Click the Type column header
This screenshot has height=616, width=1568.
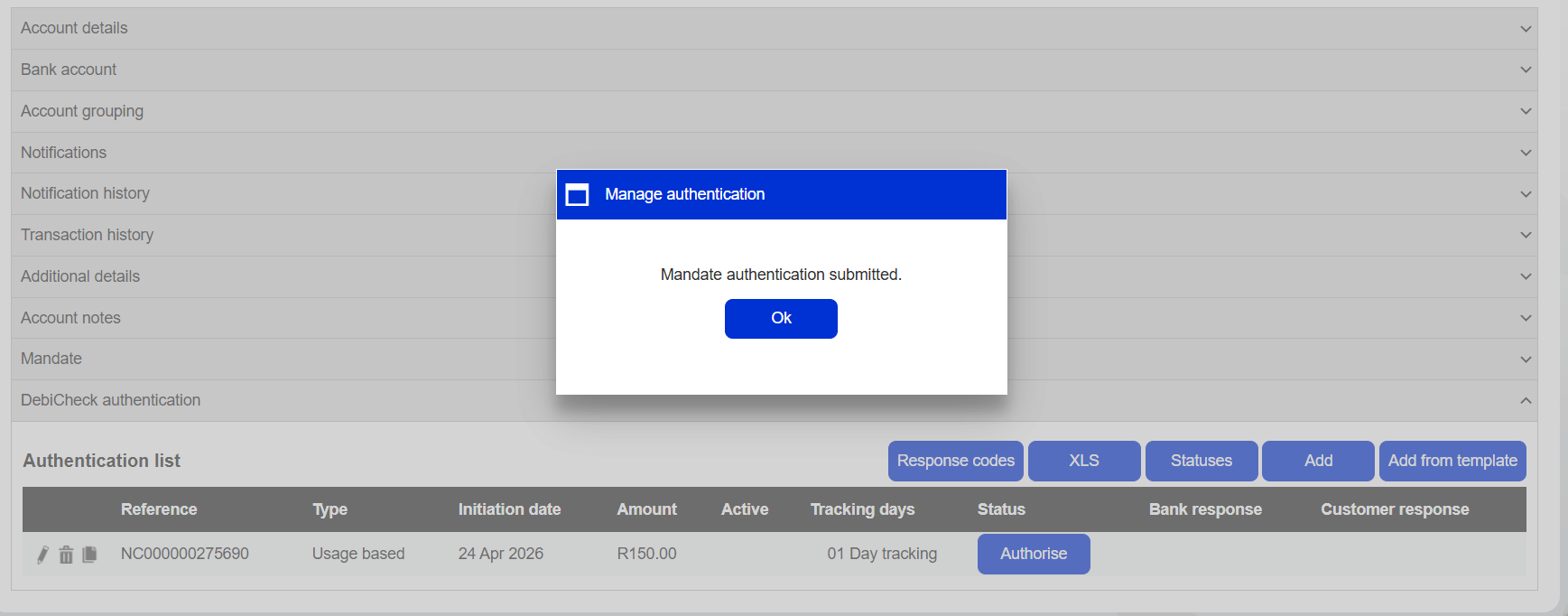click(x=329, y=509)
